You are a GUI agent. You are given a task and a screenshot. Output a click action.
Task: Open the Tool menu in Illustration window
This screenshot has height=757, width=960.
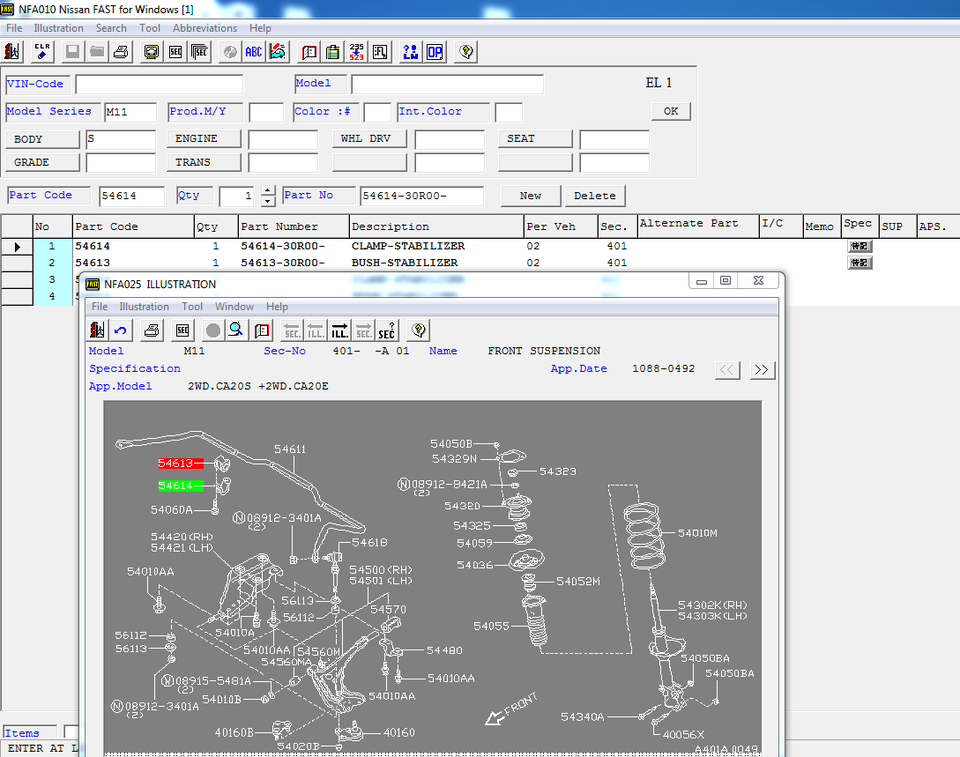[192, 306]
